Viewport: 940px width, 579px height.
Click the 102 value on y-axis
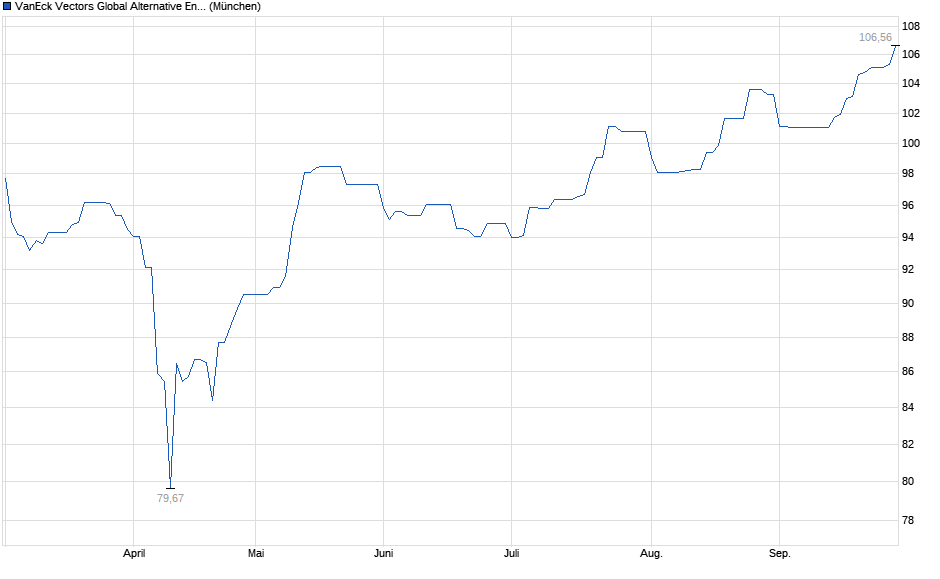pos(911,113)
